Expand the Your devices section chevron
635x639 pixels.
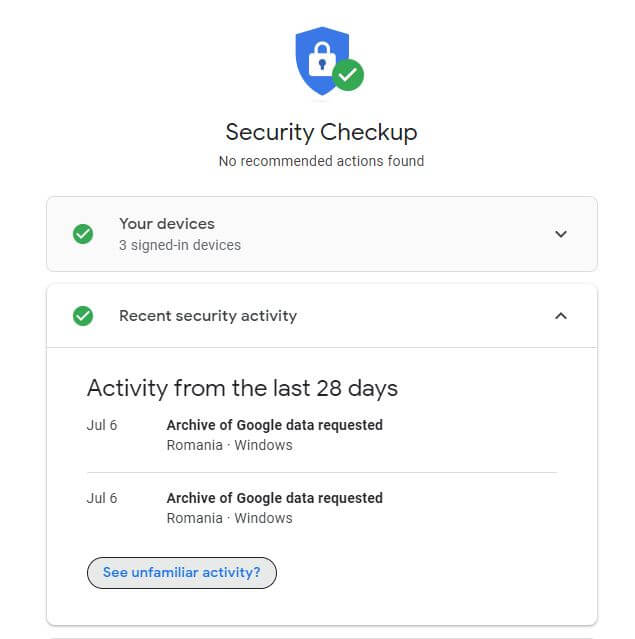coord(561,234)
